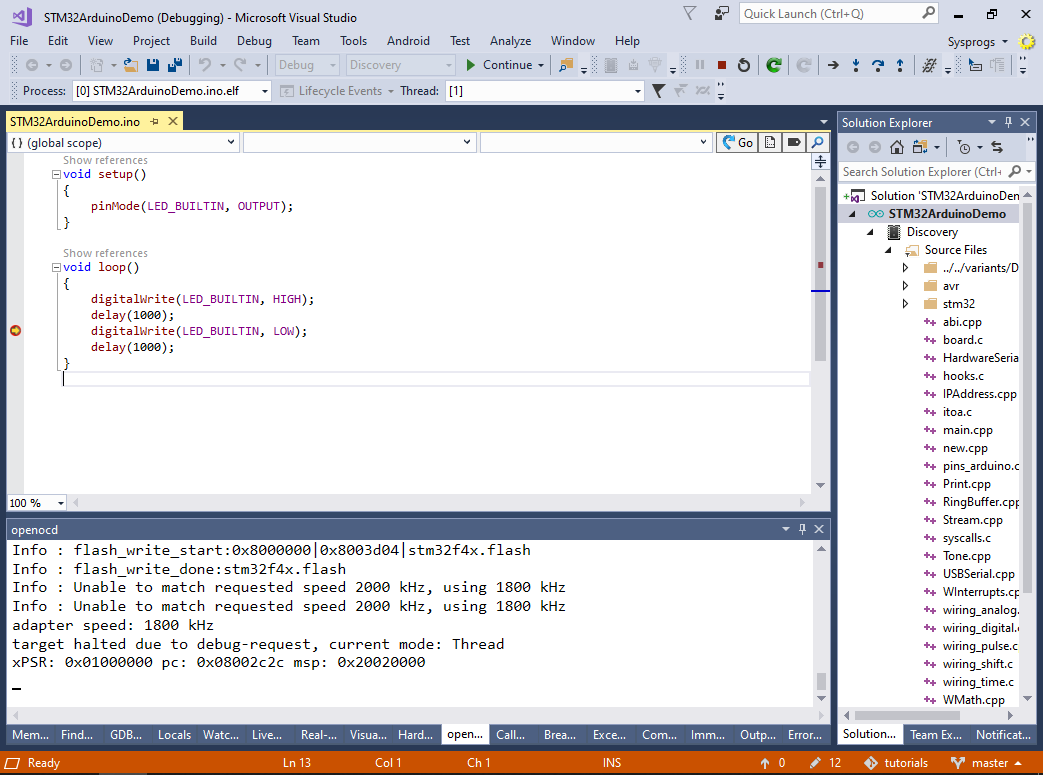This screenshot has height=775, width=1043.
Task: Click the thread filter funnel icon
Action: pyautogui.click(x=659, y=90)
